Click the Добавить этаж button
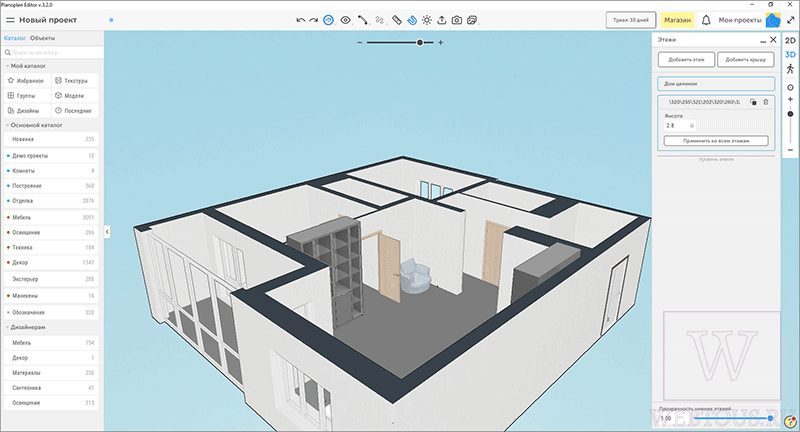800x432 pixels. 686,60
